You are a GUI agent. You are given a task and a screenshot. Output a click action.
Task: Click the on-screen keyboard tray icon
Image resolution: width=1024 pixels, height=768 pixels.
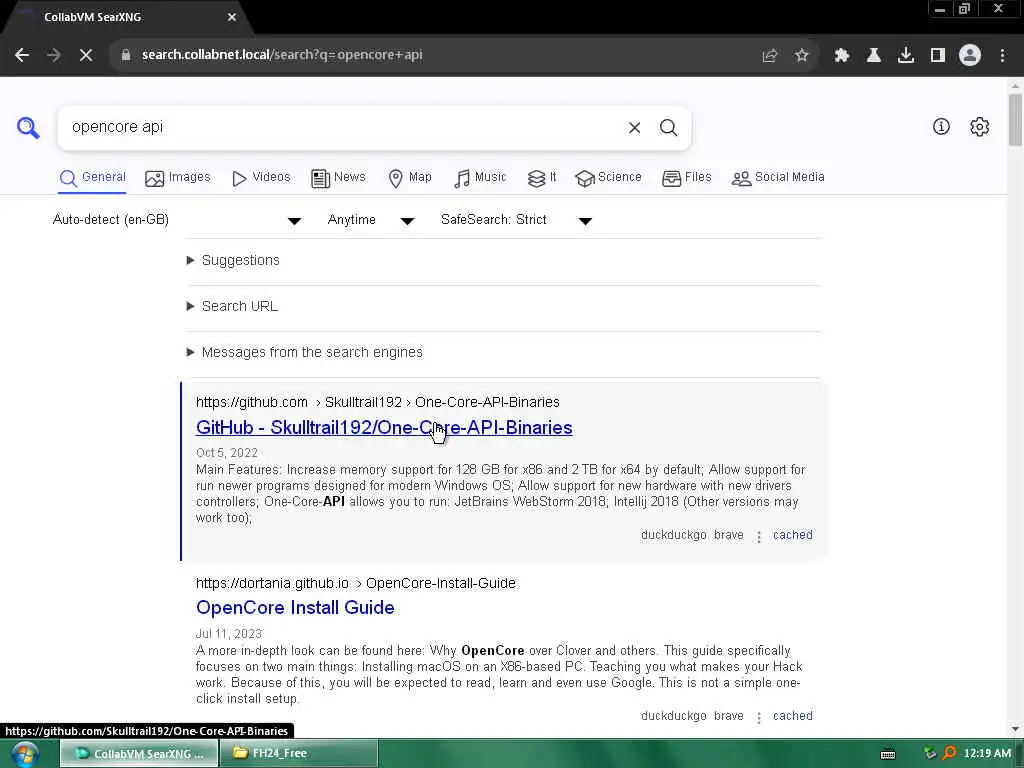pyautogui.click(x=888, y=754)
